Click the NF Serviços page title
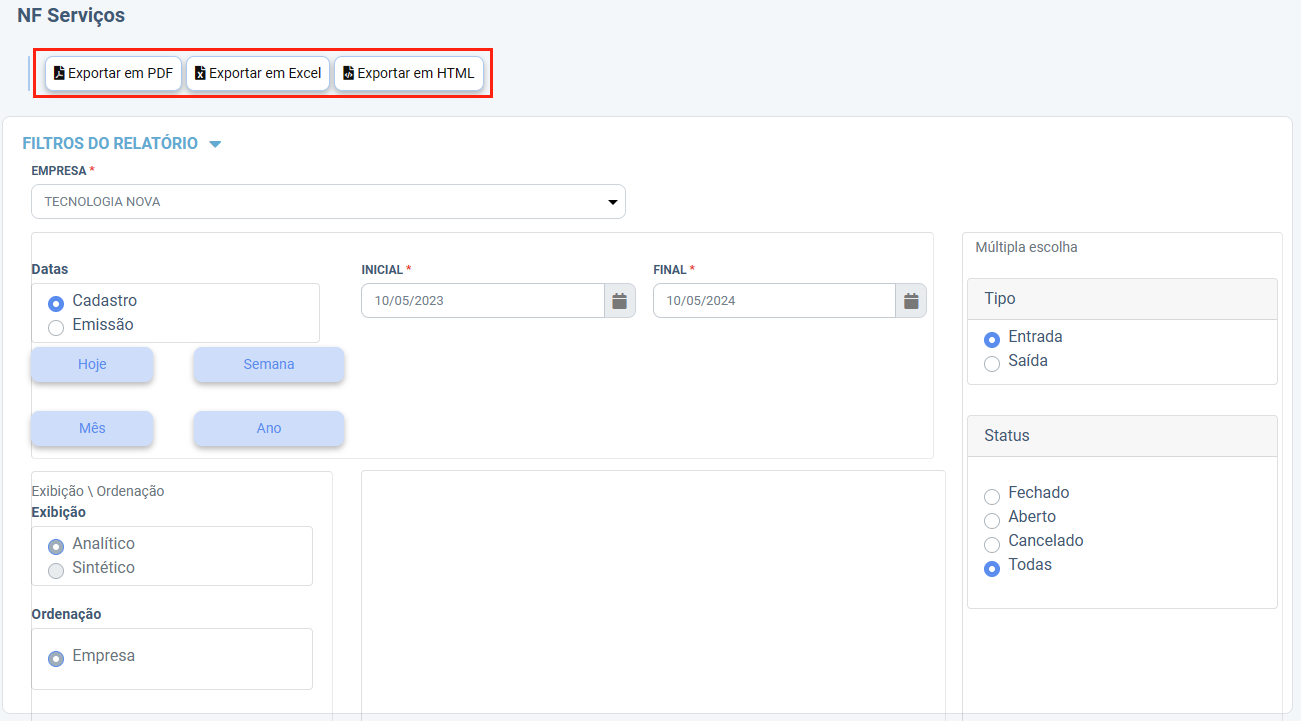1301x721 pixels. pos(71,15)
